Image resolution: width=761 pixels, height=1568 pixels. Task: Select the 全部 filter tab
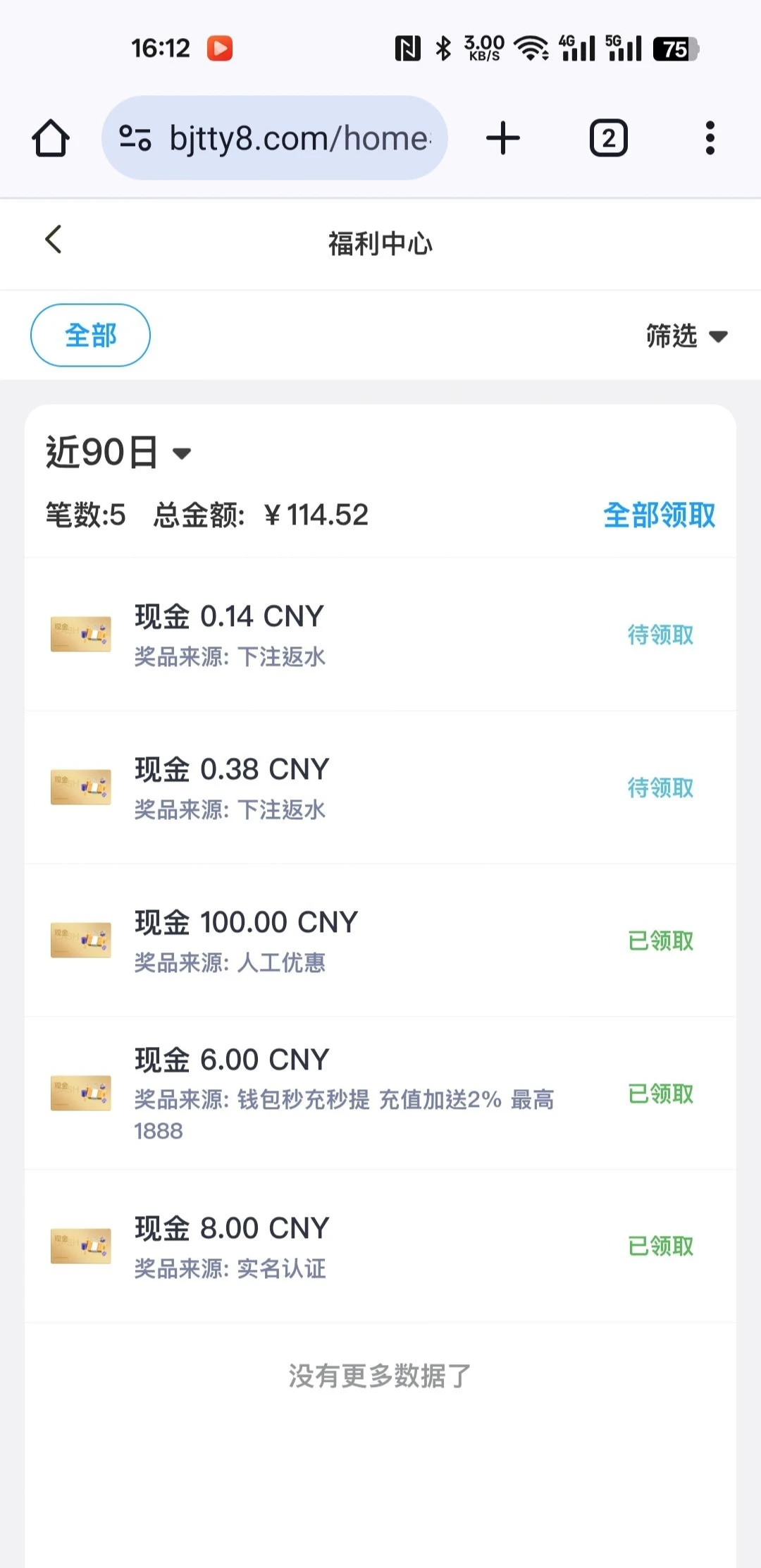click(90, 336)
